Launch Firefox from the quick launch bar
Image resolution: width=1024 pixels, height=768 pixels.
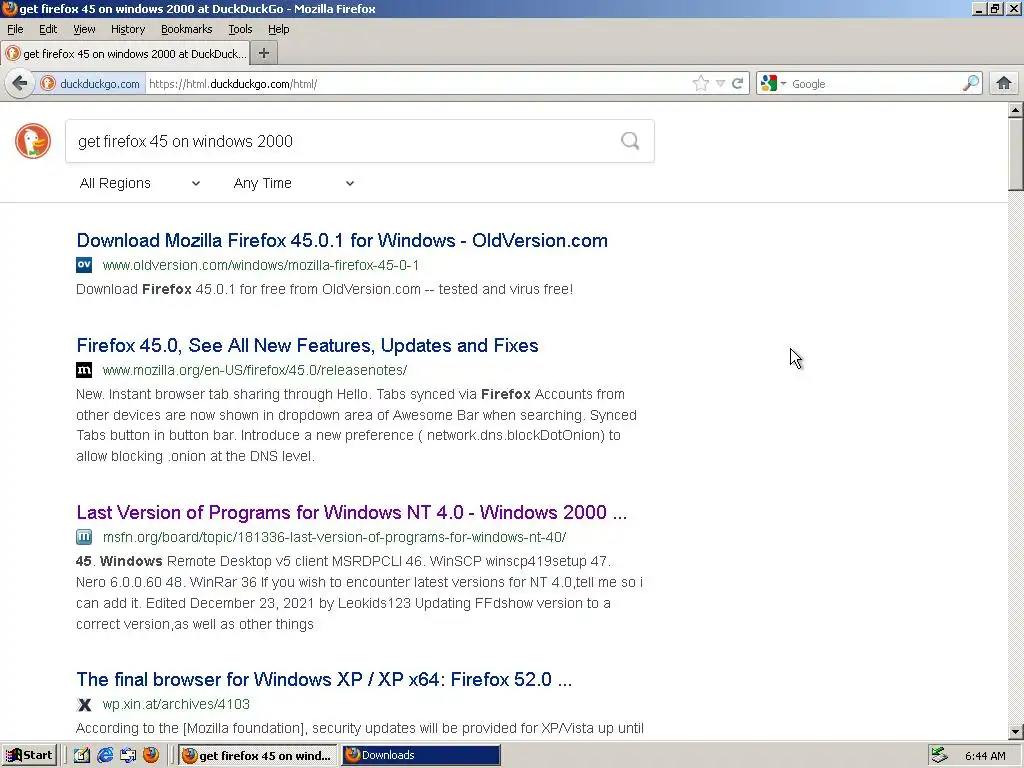tap(151, 755)
